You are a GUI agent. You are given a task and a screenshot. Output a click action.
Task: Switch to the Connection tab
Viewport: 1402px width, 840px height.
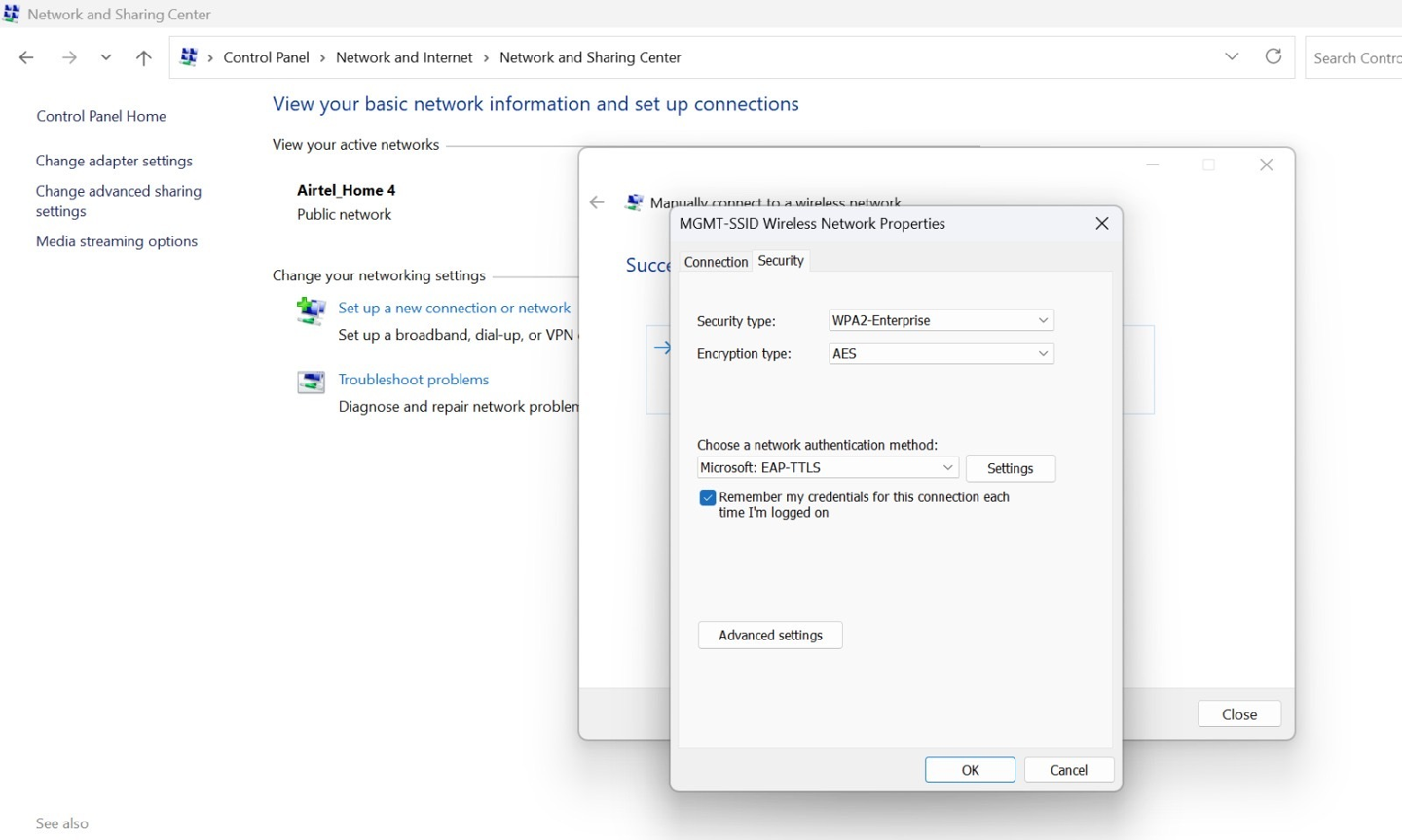716,262
